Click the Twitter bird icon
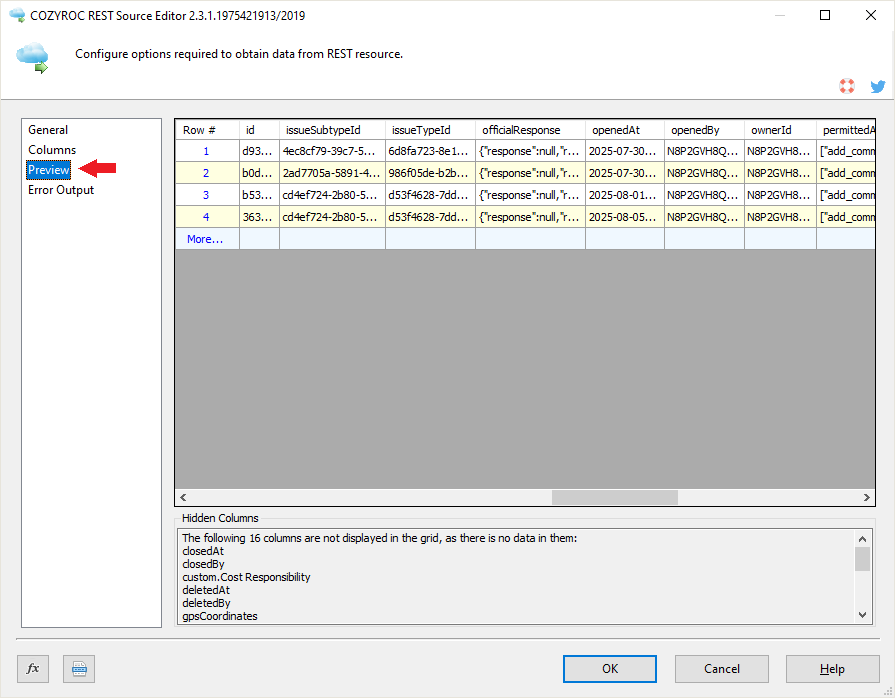Viewport: 895px width, 698px height. 877,87
